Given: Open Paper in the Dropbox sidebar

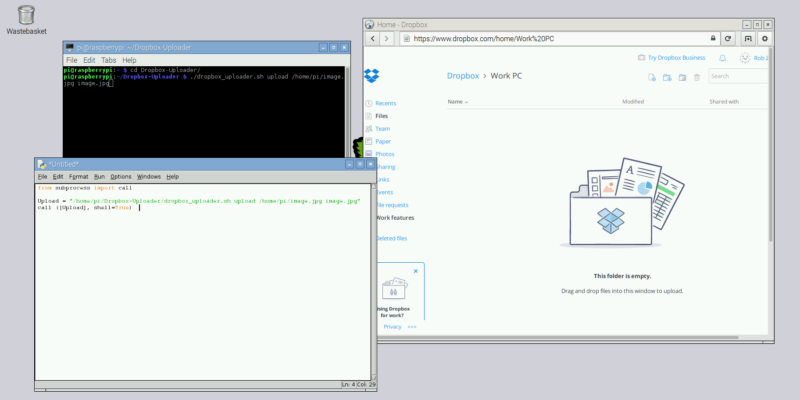Looking at the screenshot, I should (x=383, y=141).
